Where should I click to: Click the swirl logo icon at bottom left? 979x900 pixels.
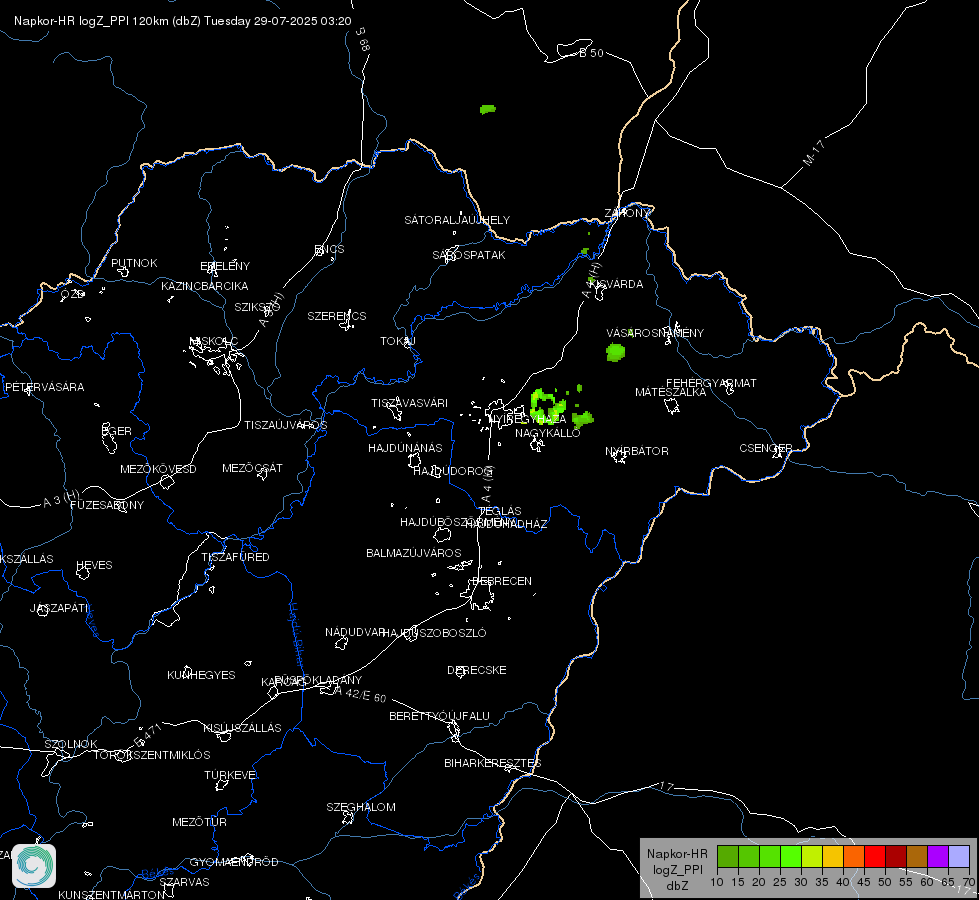[x=34, y=866]
